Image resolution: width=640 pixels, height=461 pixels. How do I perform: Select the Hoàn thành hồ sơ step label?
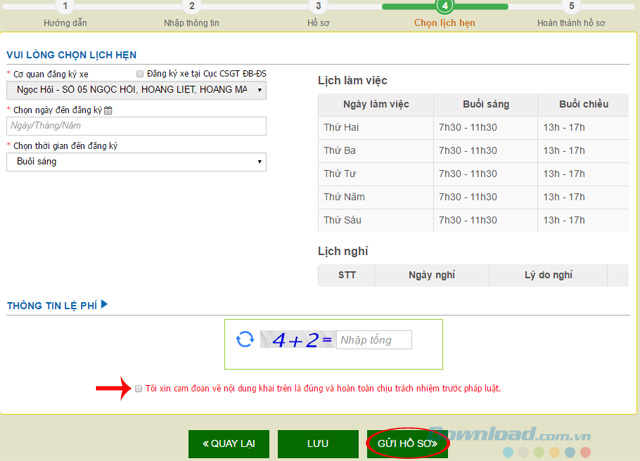[571, 21]
